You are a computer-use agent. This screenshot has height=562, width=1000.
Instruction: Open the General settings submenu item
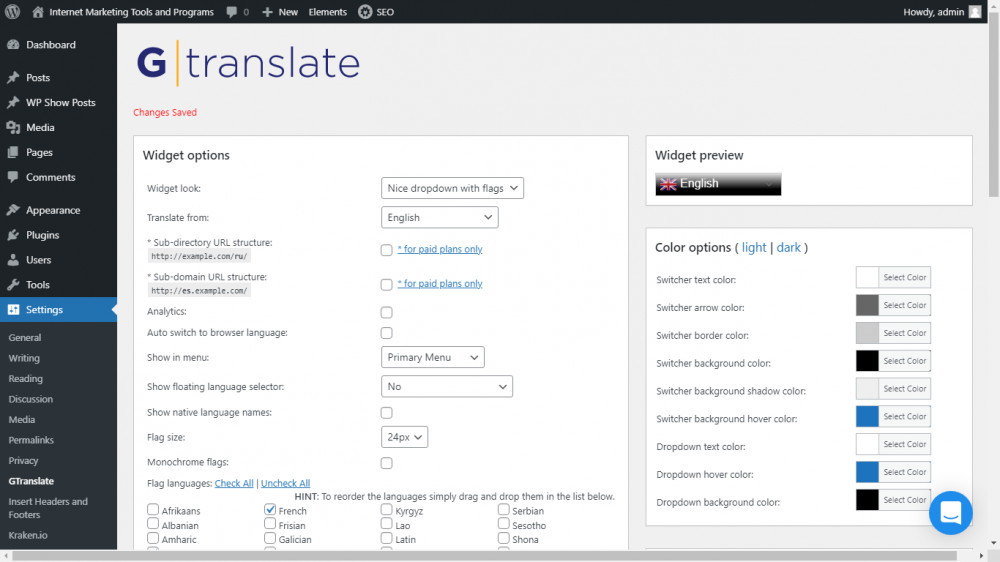25,337
